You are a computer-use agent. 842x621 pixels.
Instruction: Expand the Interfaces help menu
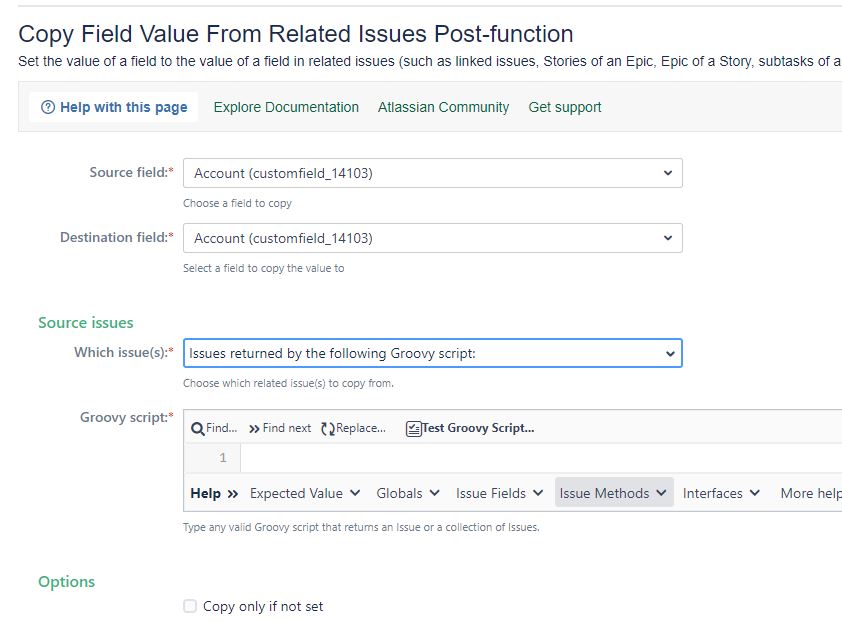pos(721,493)
